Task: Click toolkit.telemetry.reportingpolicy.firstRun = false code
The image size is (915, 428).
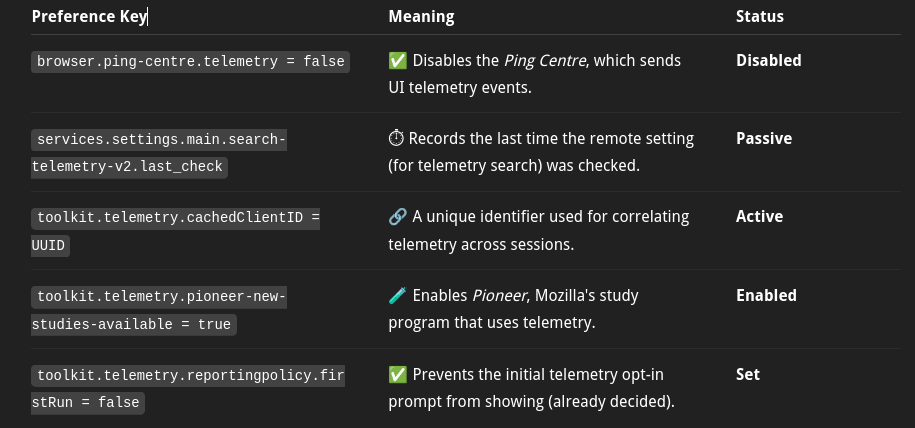Action: point(188,389)
